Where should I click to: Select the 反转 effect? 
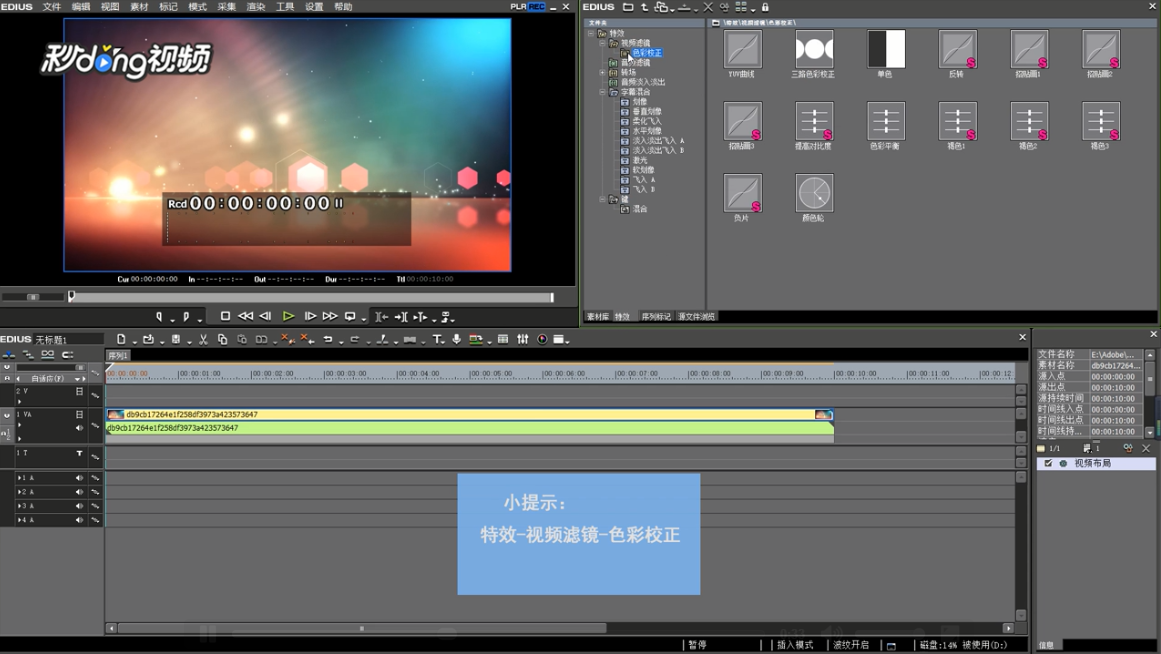957,50
